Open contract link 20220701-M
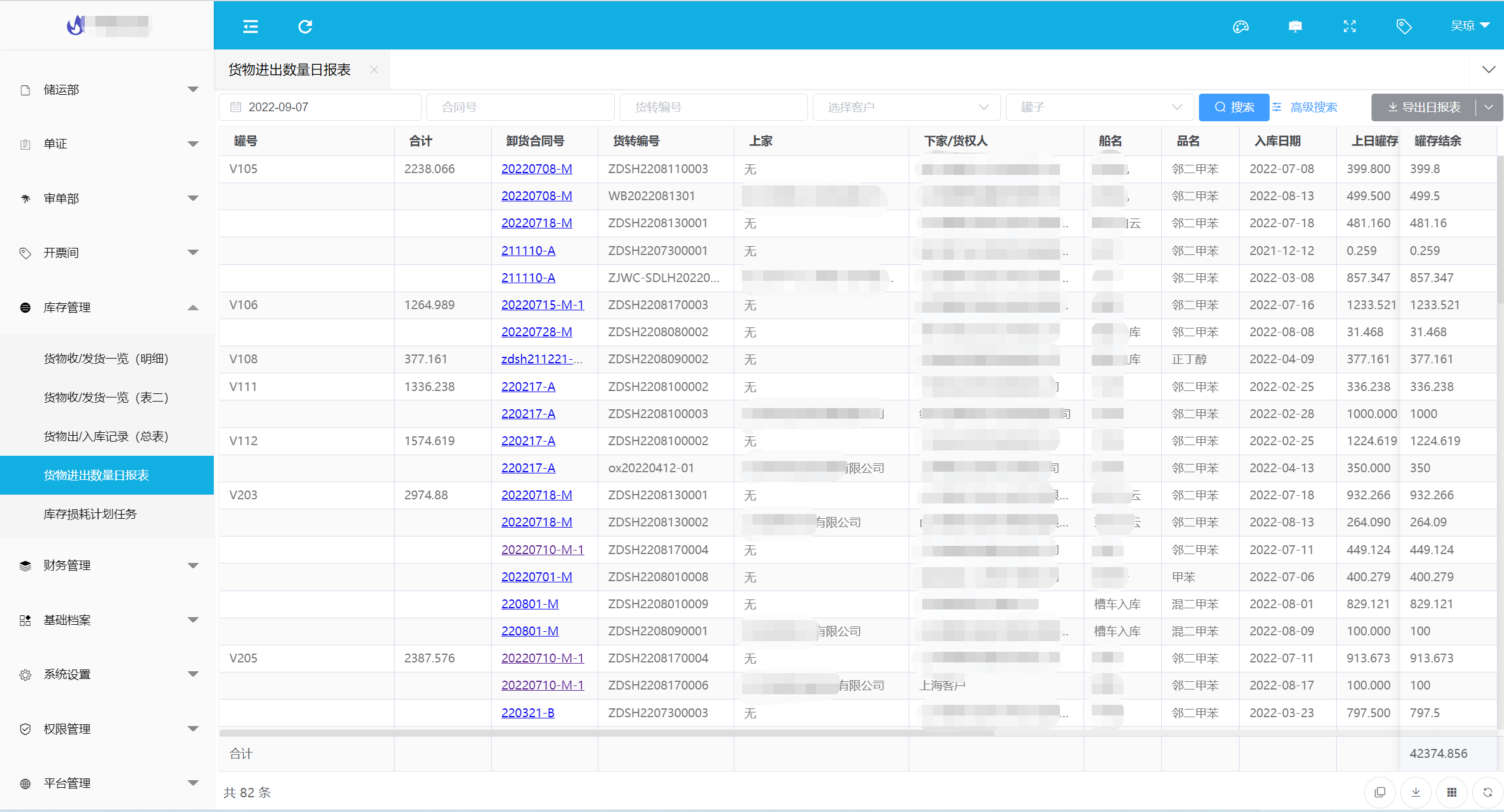 (x=536, y=577)
